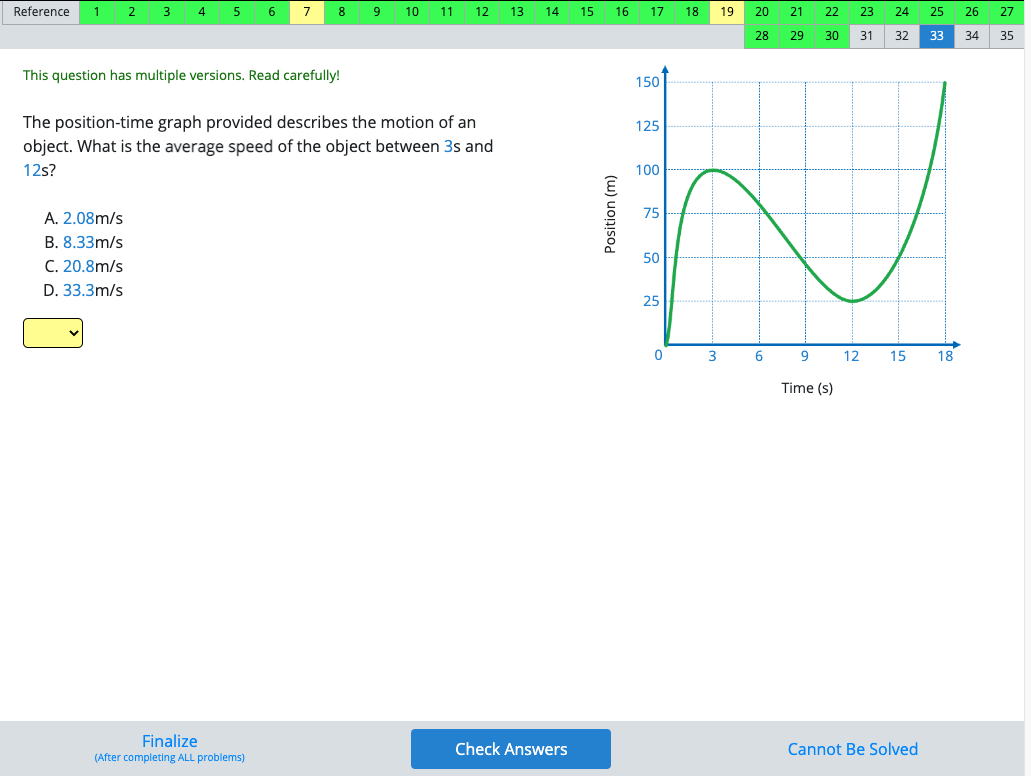The image size is (1031, 776).
Task: Click answer choice B 8.33m/s text
Action: [84, 242]
